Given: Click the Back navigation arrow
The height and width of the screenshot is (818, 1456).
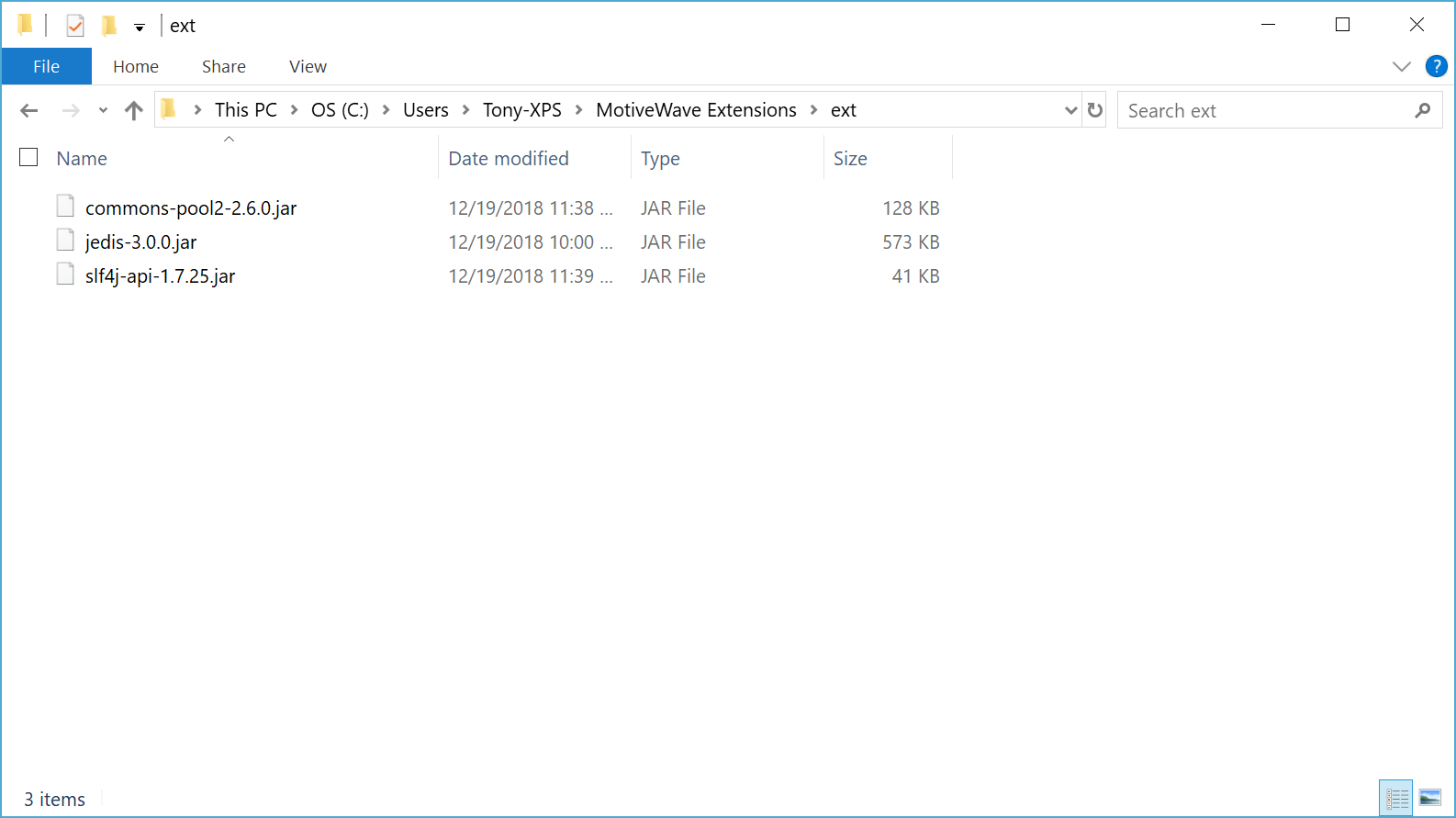Looking at the screenshot, I should (x=29, y=111).
